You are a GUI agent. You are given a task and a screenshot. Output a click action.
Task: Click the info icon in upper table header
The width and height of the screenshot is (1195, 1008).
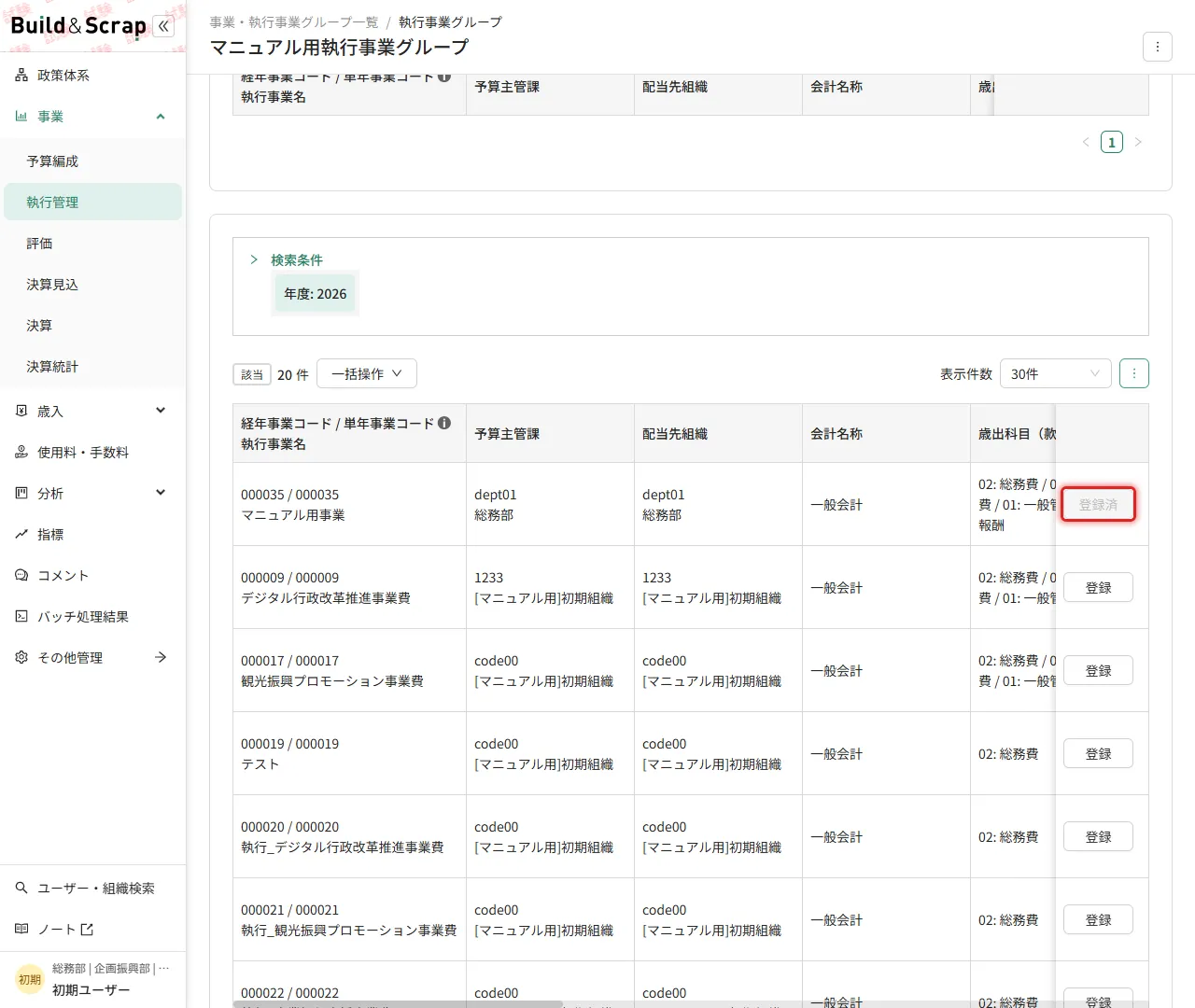pos(444,77)
